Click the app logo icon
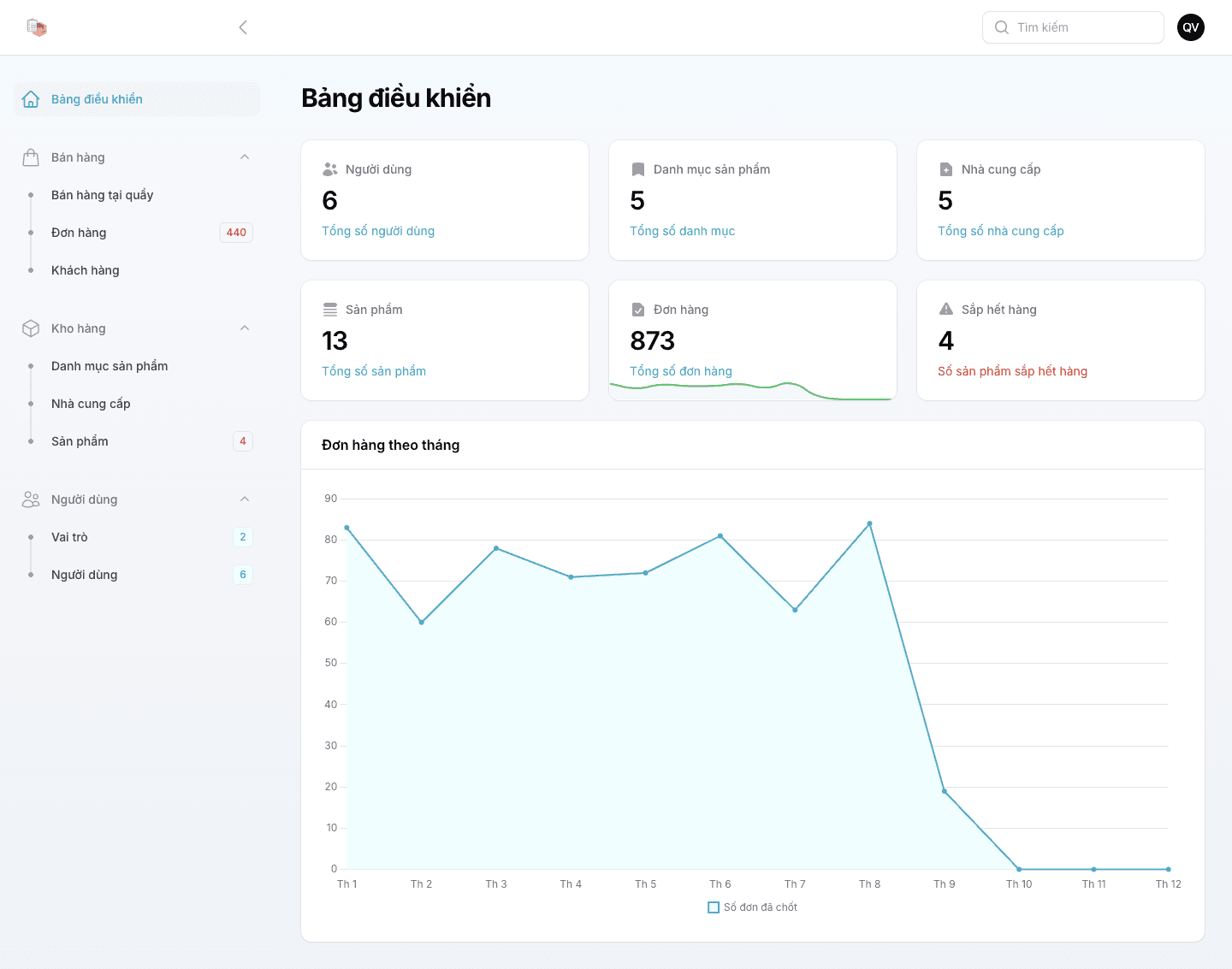The height and width of the screenshot is (969, 1232). click(36, 27)
